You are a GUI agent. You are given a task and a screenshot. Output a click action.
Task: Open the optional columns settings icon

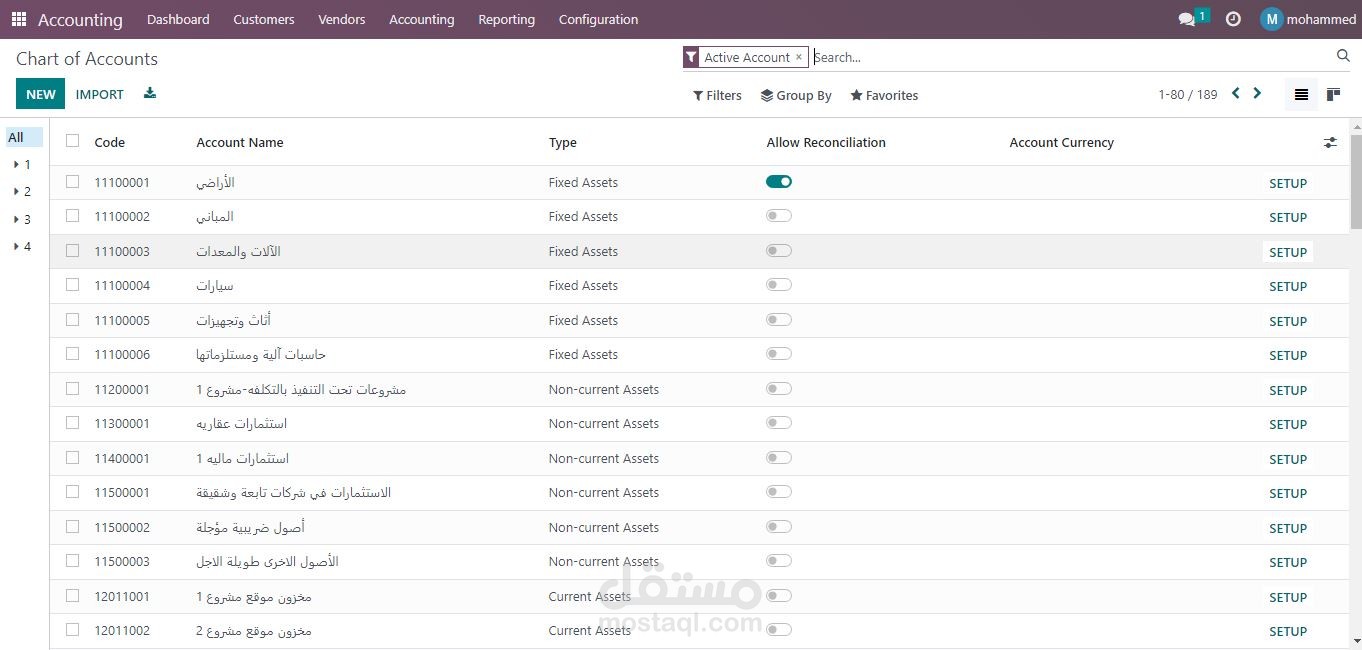pos(1330,143)
